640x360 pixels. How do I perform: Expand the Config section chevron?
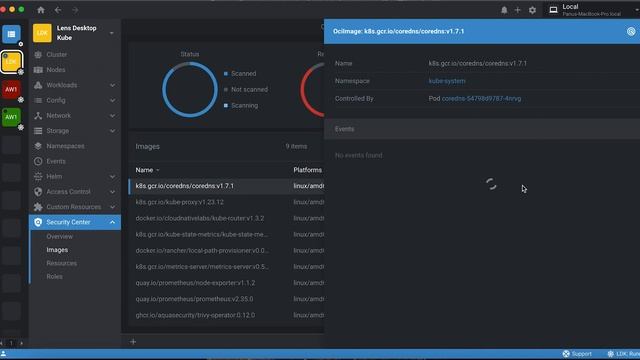[112, 100]
